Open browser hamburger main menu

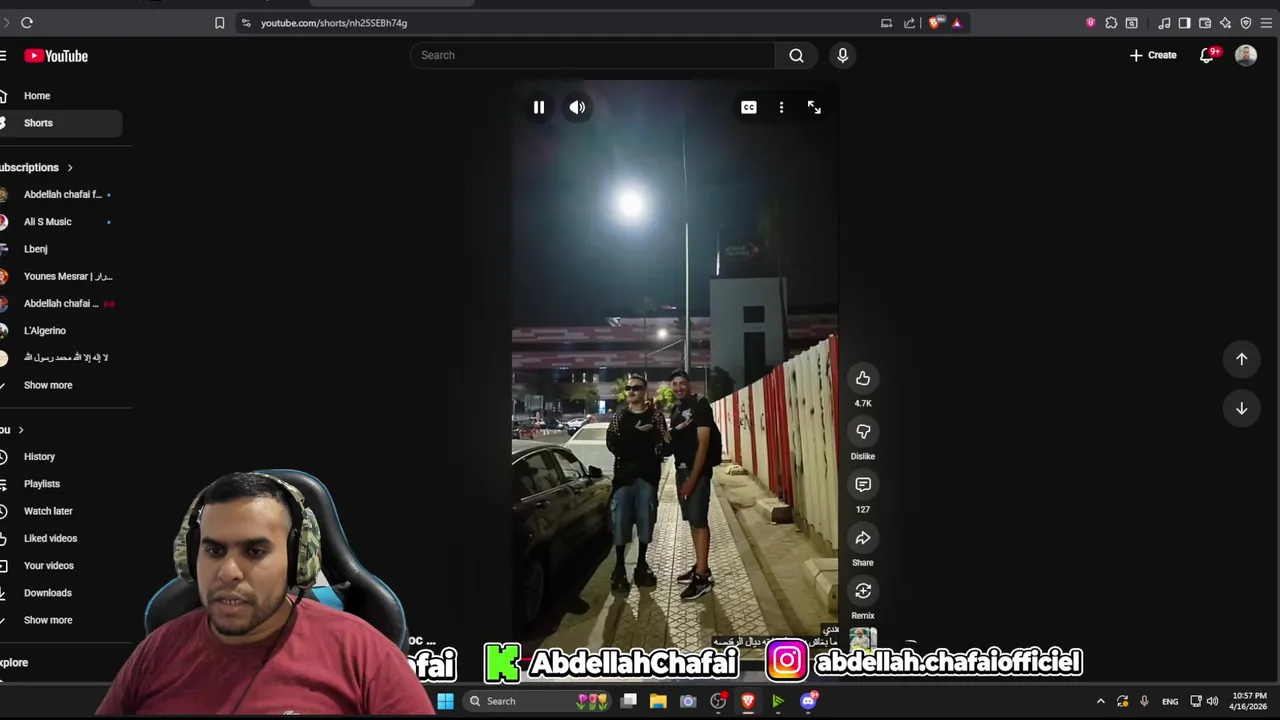pyautogui.click(x=1266, y=23)
